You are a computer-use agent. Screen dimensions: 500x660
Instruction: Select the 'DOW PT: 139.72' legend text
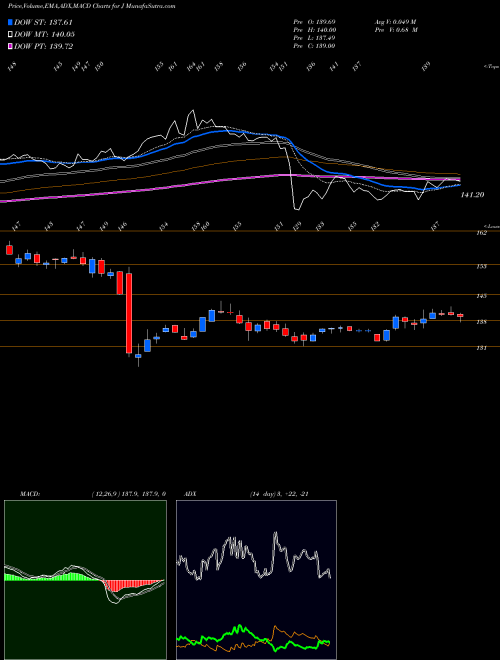click(43, 46)
